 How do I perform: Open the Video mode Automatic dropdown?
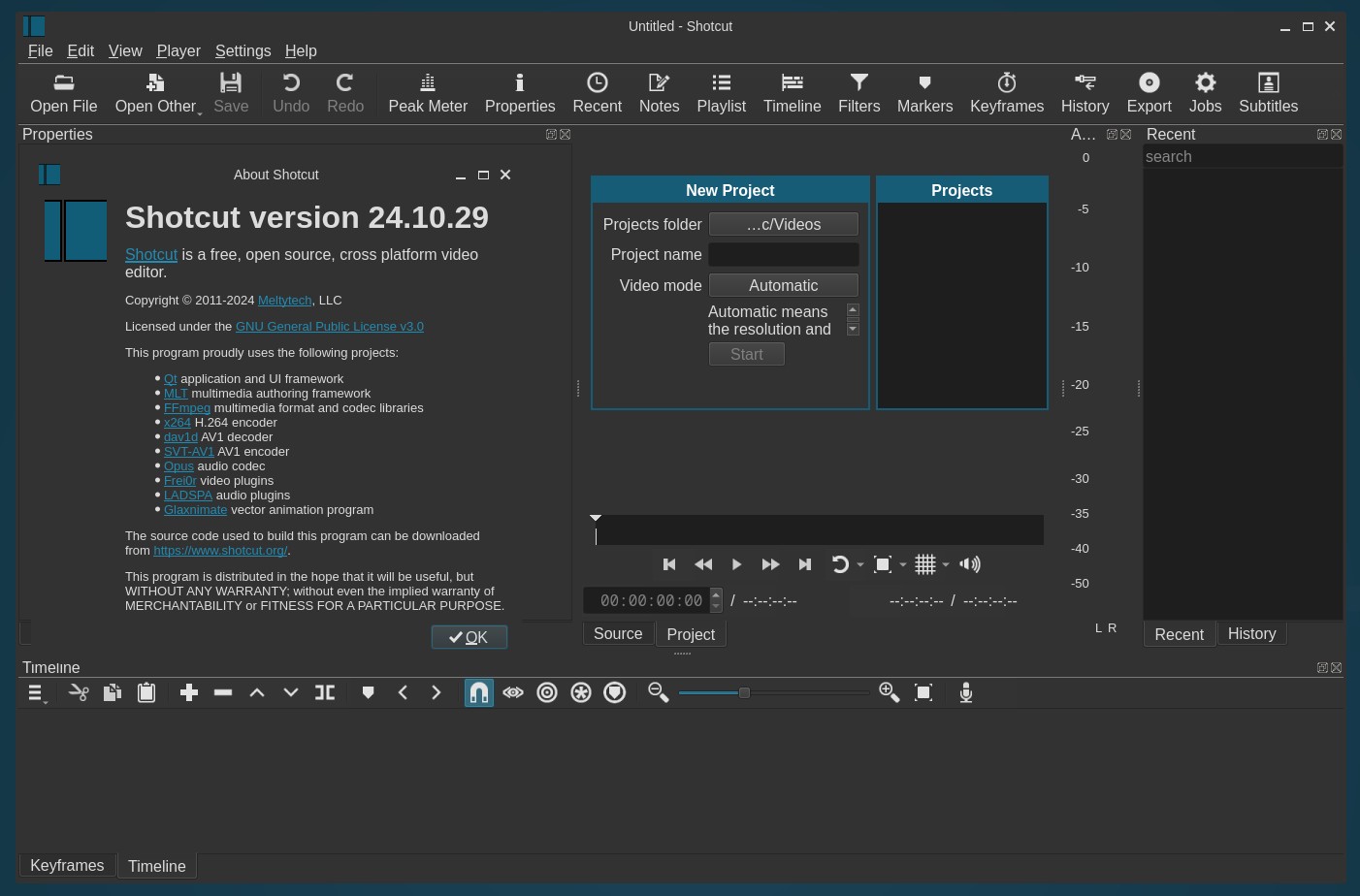click(x=784, y=285)
